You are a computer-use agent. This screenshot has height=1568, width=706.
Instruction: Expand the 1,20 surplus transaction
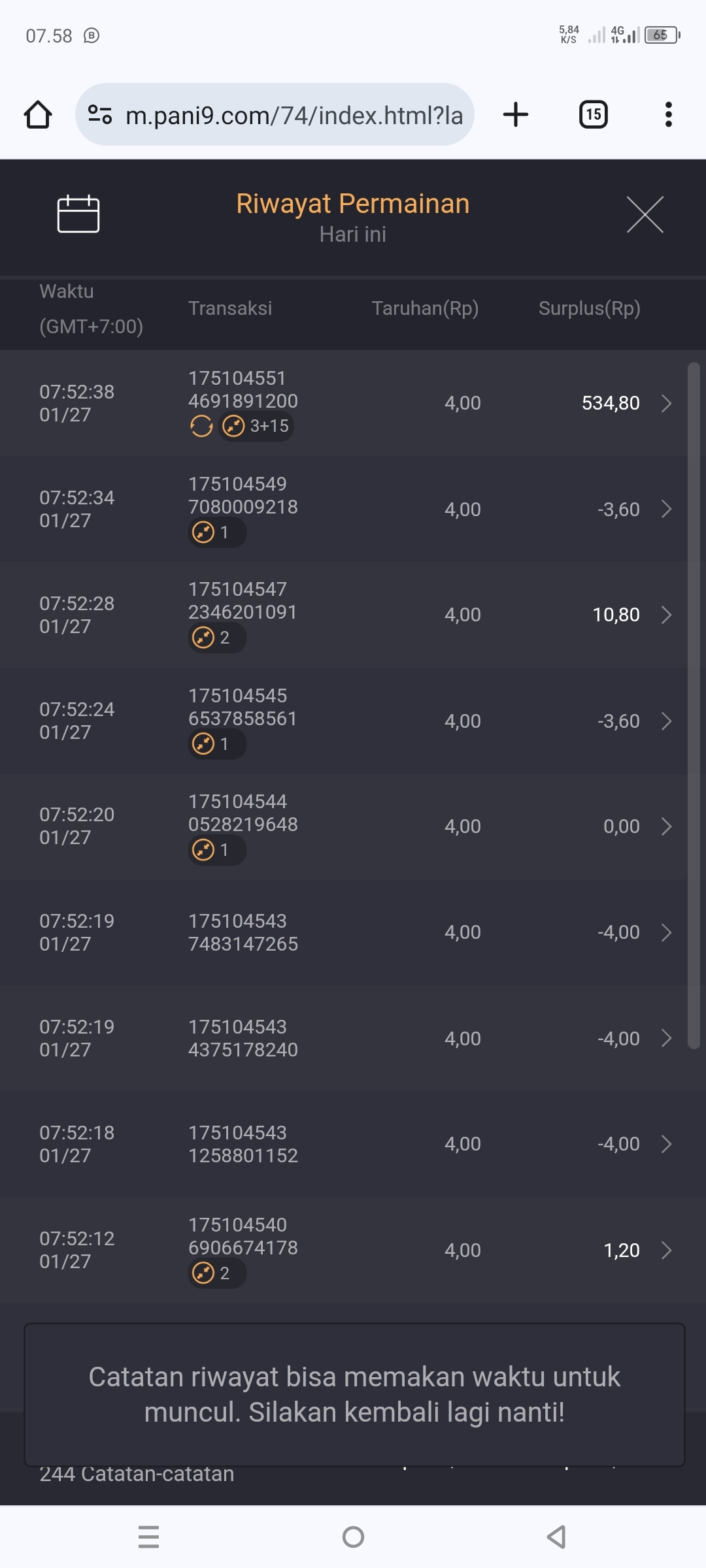point(666,1250)
